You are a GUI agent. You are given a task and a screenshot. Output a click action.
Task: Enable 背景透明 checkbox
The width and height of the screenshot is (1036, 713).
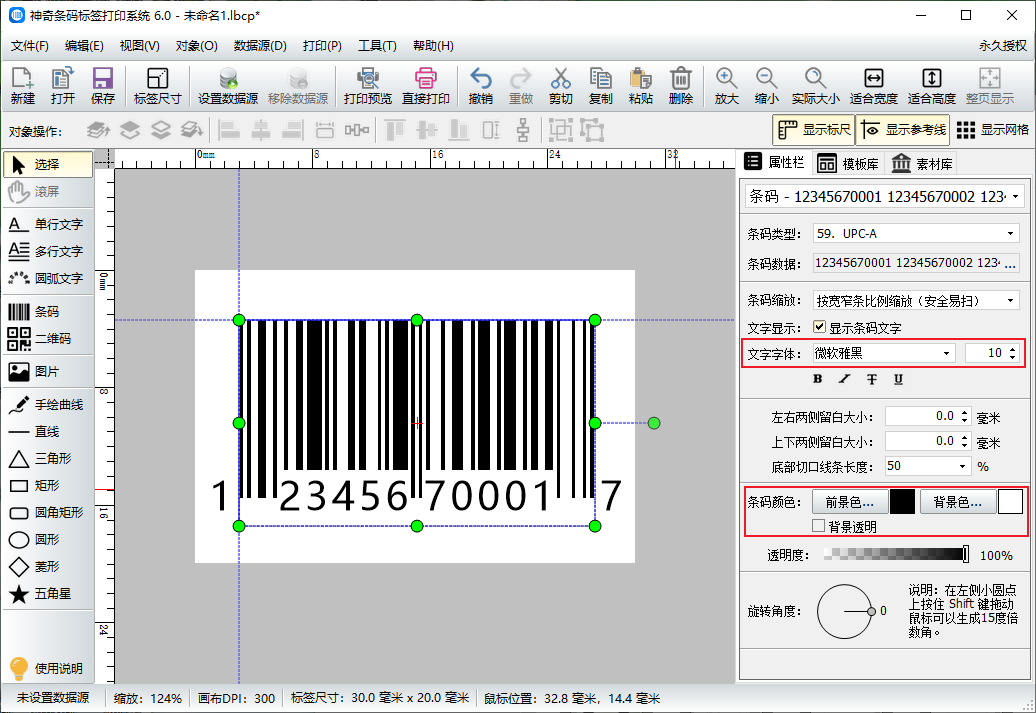tap(819, 526)
